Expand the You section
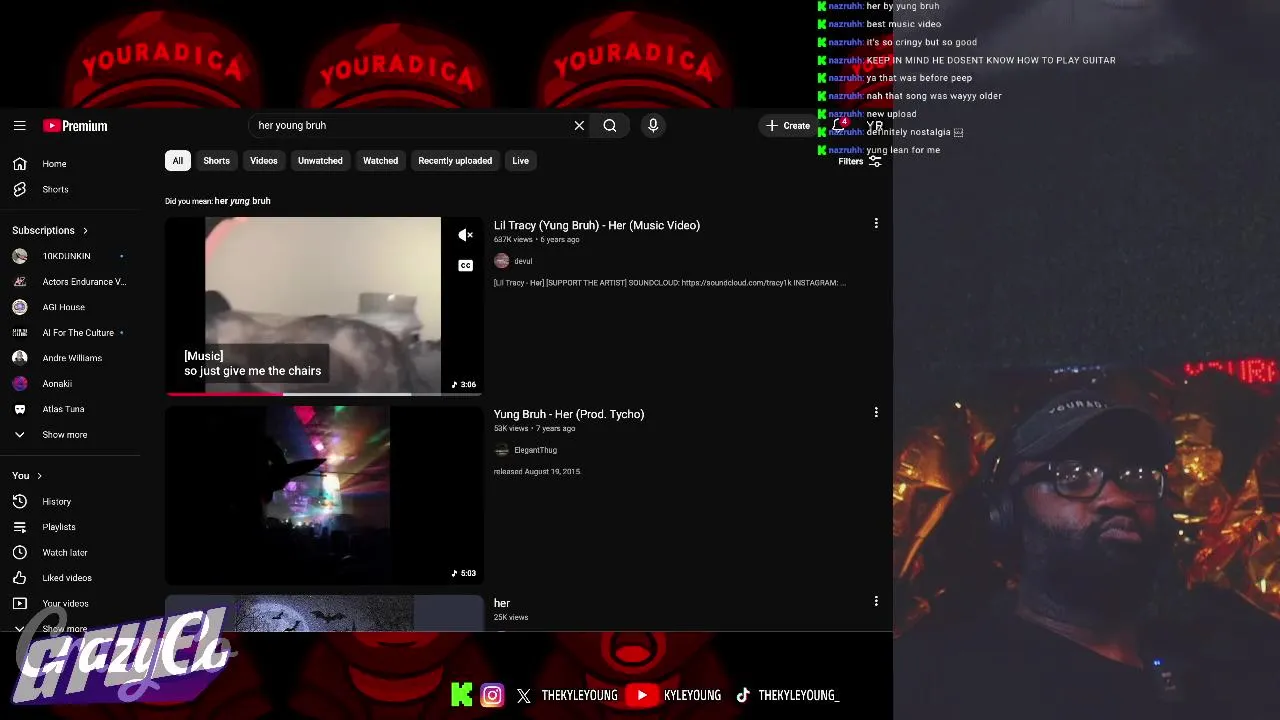1280x720 pixels. [x=27, y=476]
